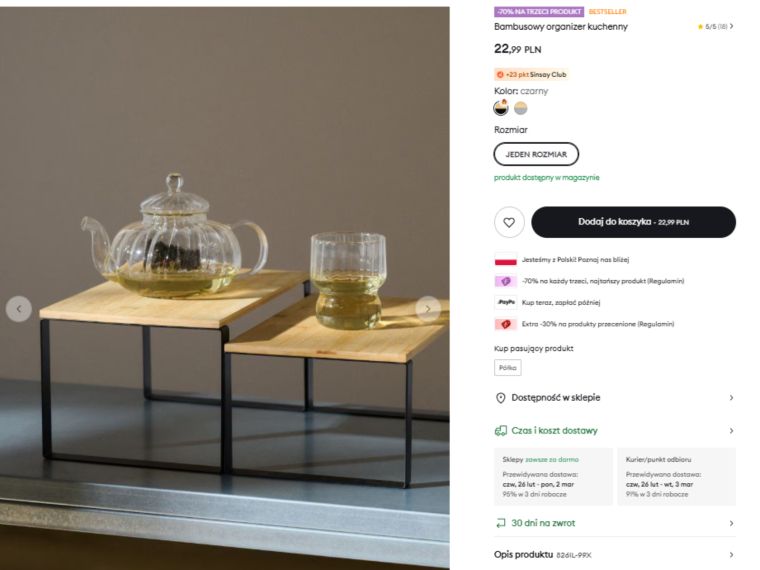The width and height of the screenshot is (760, 570).
Task: Click the Sinsay Club points badge
Action: 531,75
